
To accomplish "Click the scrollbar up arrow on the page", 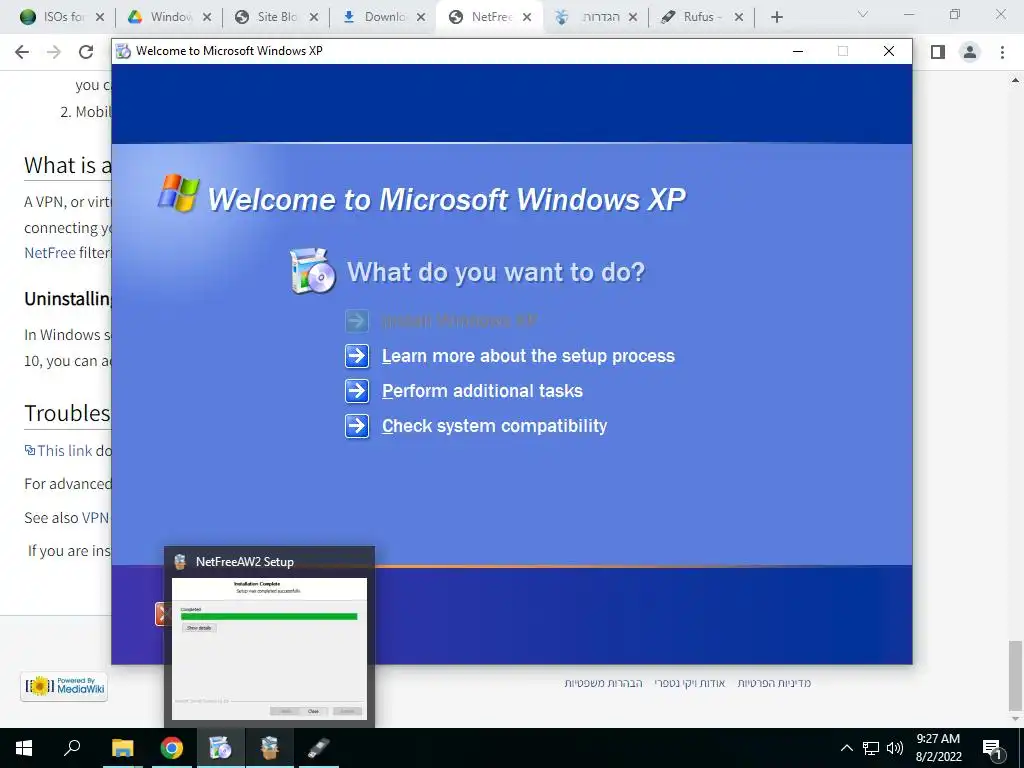I will click(1015, 80).
